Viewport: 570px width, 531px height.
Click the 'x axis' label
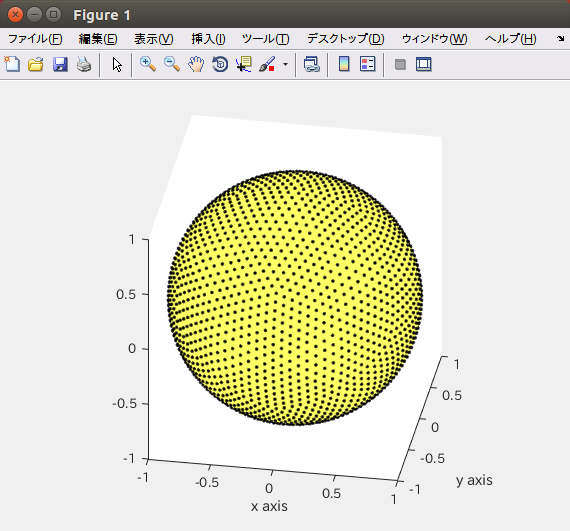tap(269, 506)
